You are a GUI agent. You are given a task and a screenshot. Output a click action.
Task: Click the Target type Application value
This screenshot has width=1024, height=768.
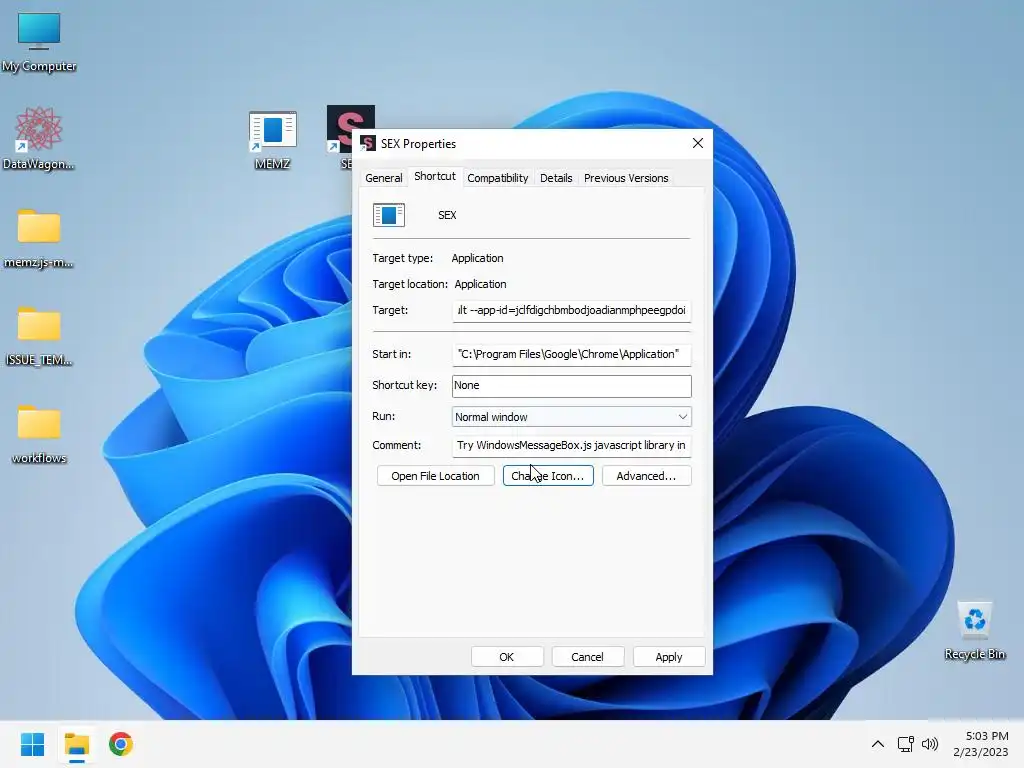(x=477, y=258)
